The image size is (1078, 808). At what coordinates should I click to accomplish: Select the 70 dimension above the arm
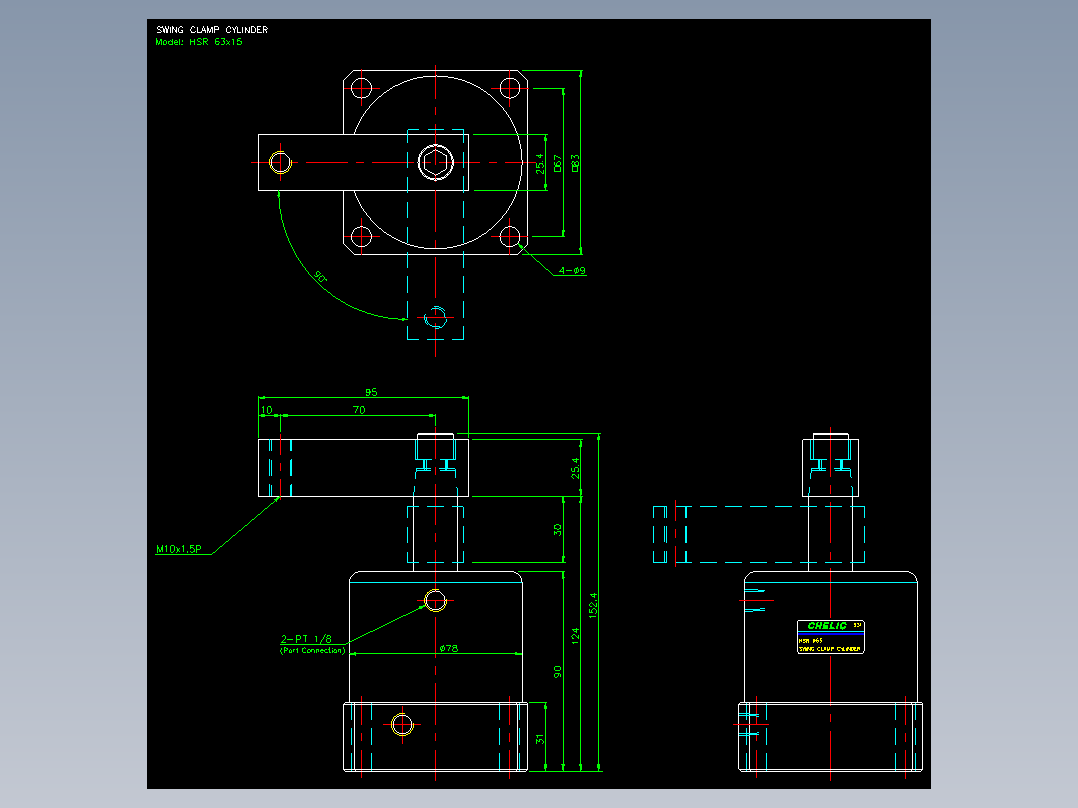click(x=359, y=410)
